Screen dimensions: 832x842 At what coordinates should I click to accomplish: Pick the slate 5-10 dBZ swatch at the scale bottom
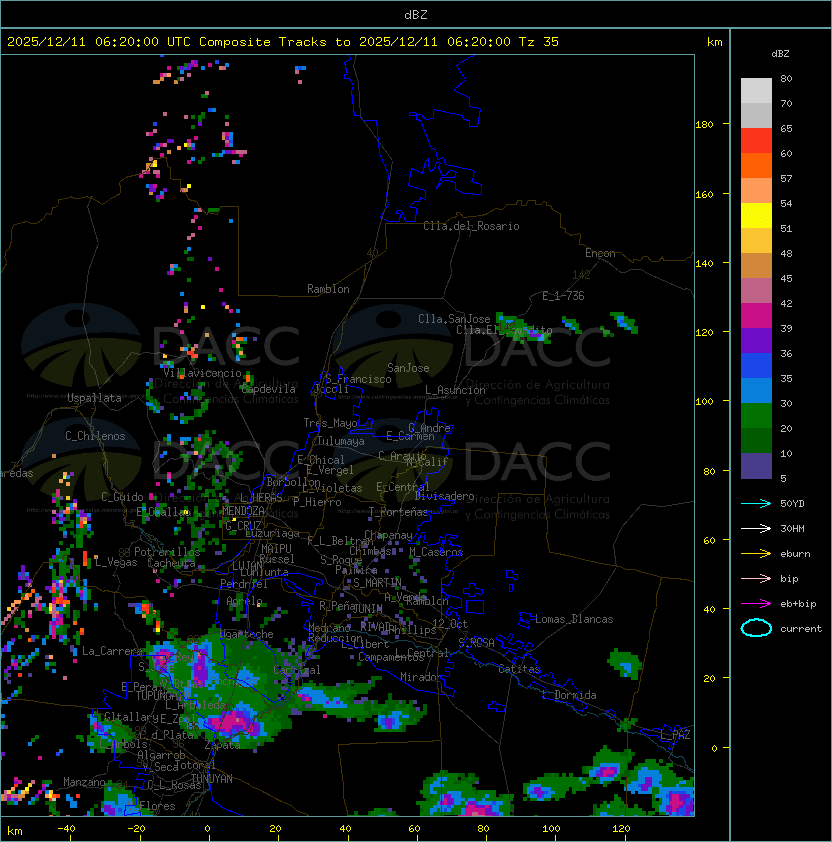pyautogui.click(x=756, y=466)
